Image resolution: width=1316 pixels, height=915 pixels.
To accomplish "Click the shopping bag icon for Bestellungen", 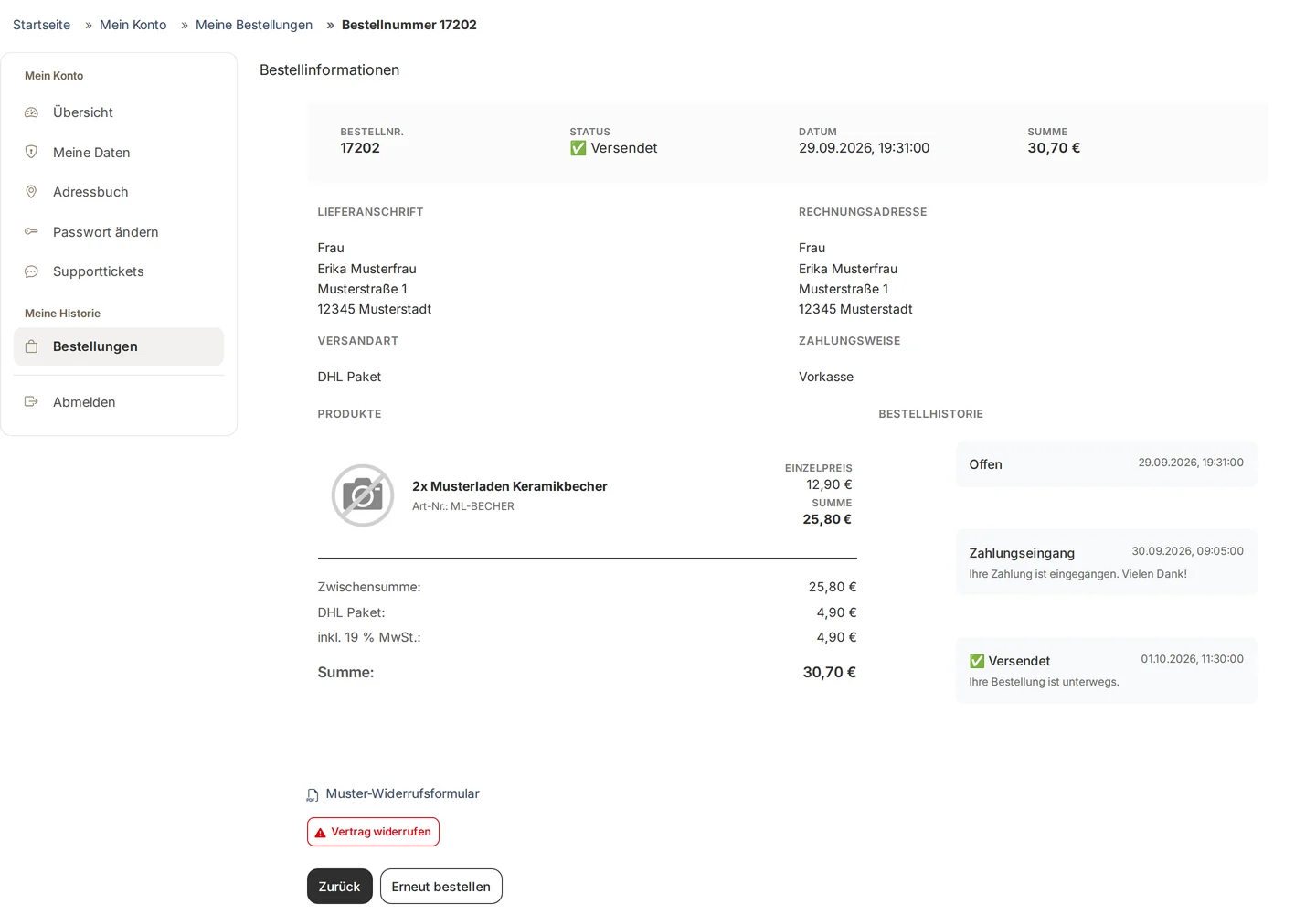I will 31,346.
